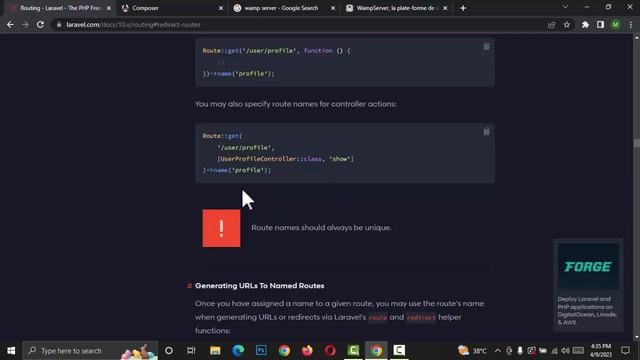The width and height of the screenshot is (640, 360).
Task: Open File Explorer from taskbar
Action: (215, 351)
